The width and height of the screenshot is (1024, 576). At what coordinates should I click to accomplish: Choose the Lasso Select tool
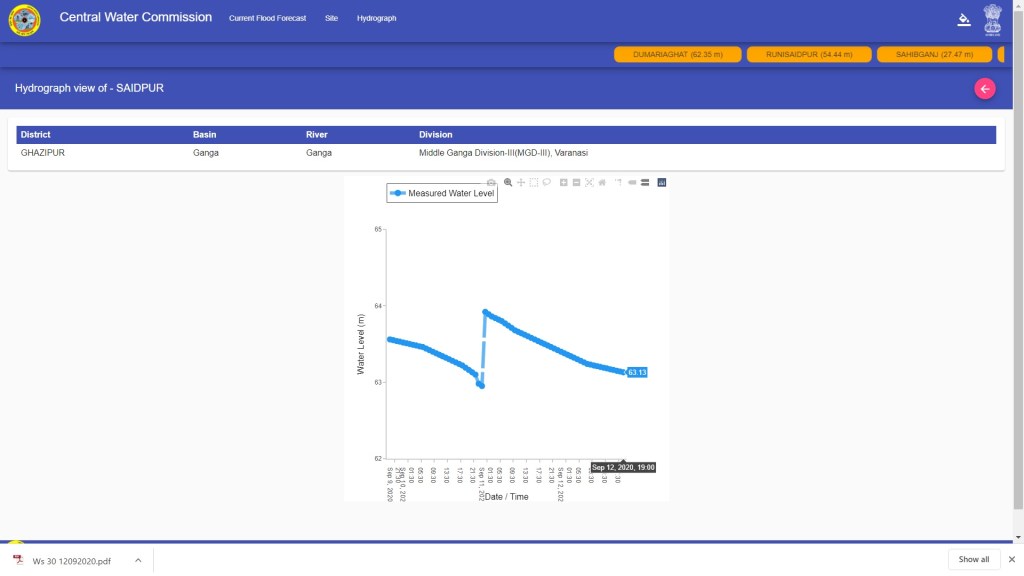pyautogui.click(x=547, y=182)
